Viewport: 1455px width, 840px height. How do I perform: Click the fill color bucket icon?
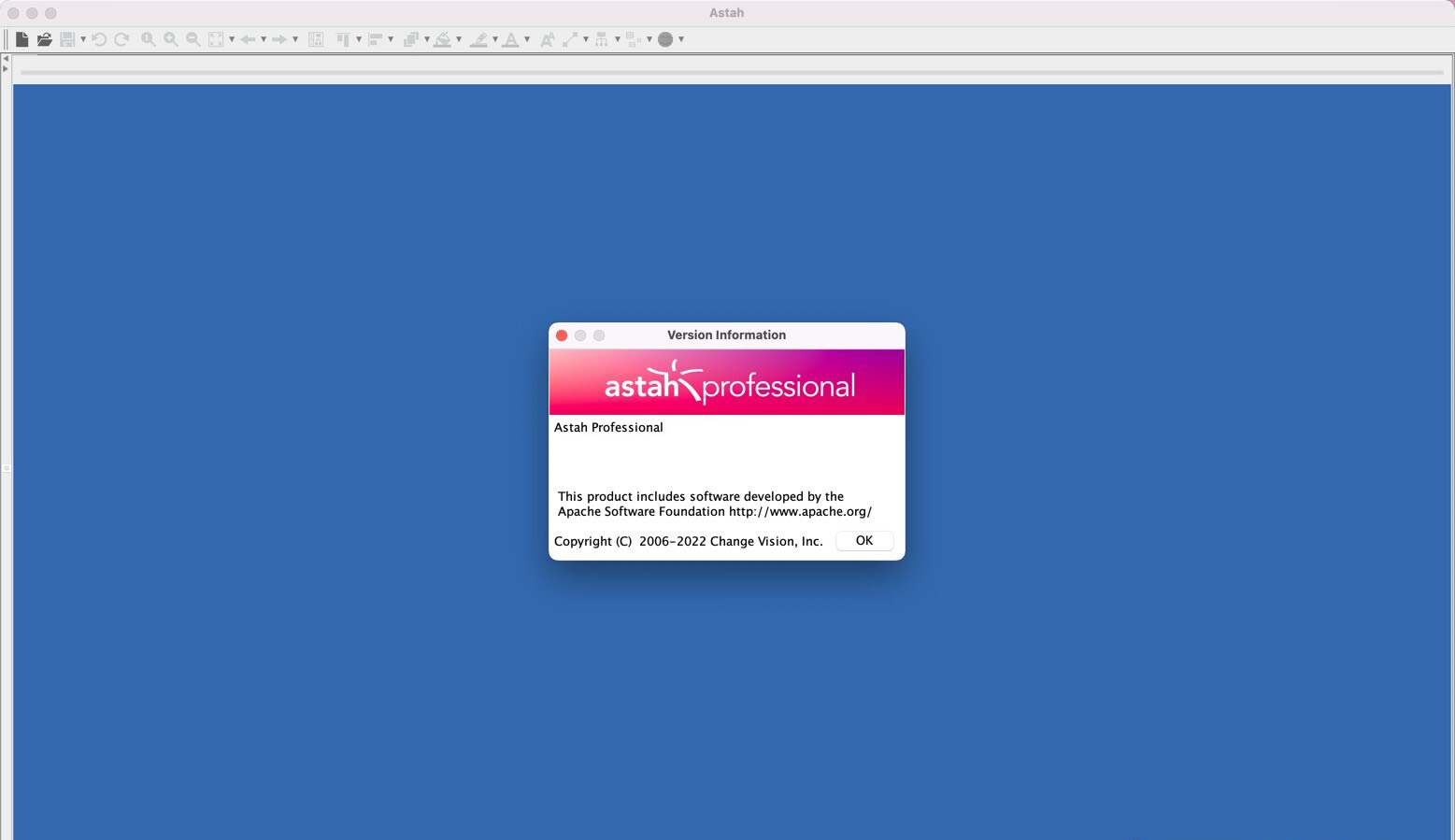[x=443, y=39]
